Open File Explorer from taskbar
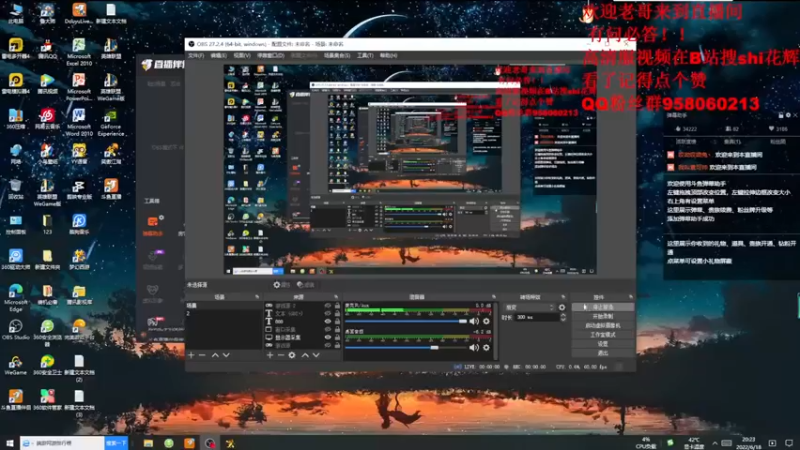Screen dimensions: 800x450 (x=148, y=443)
